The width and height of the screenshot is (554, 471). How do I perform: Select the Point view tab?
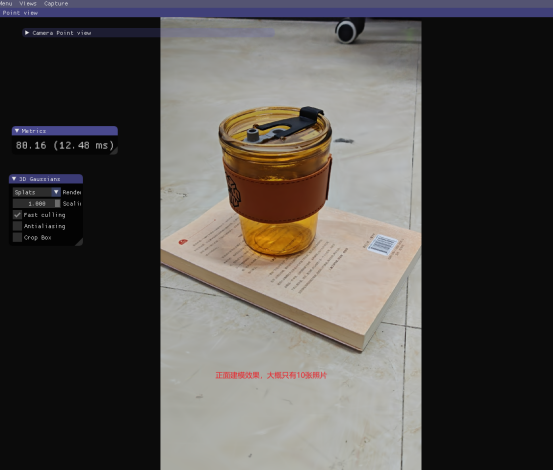pos(20,13)
